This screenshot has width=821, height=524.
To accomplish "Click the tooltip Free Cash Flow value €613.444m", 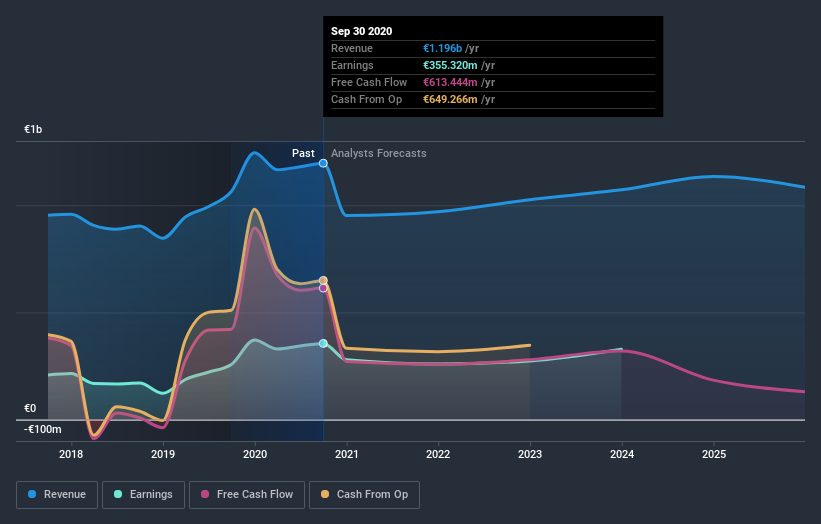I will 450,82.
